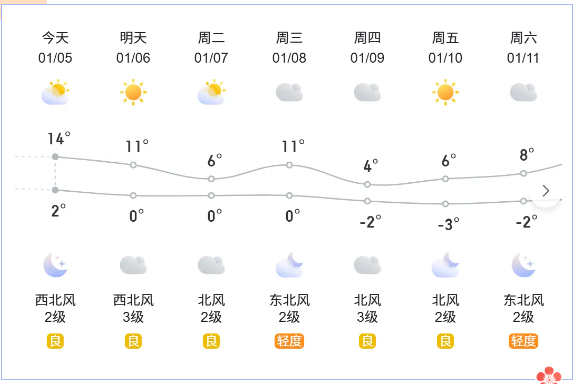Click Tuesday 01/07 partly cloudy daytime icon

coord(211,92)
